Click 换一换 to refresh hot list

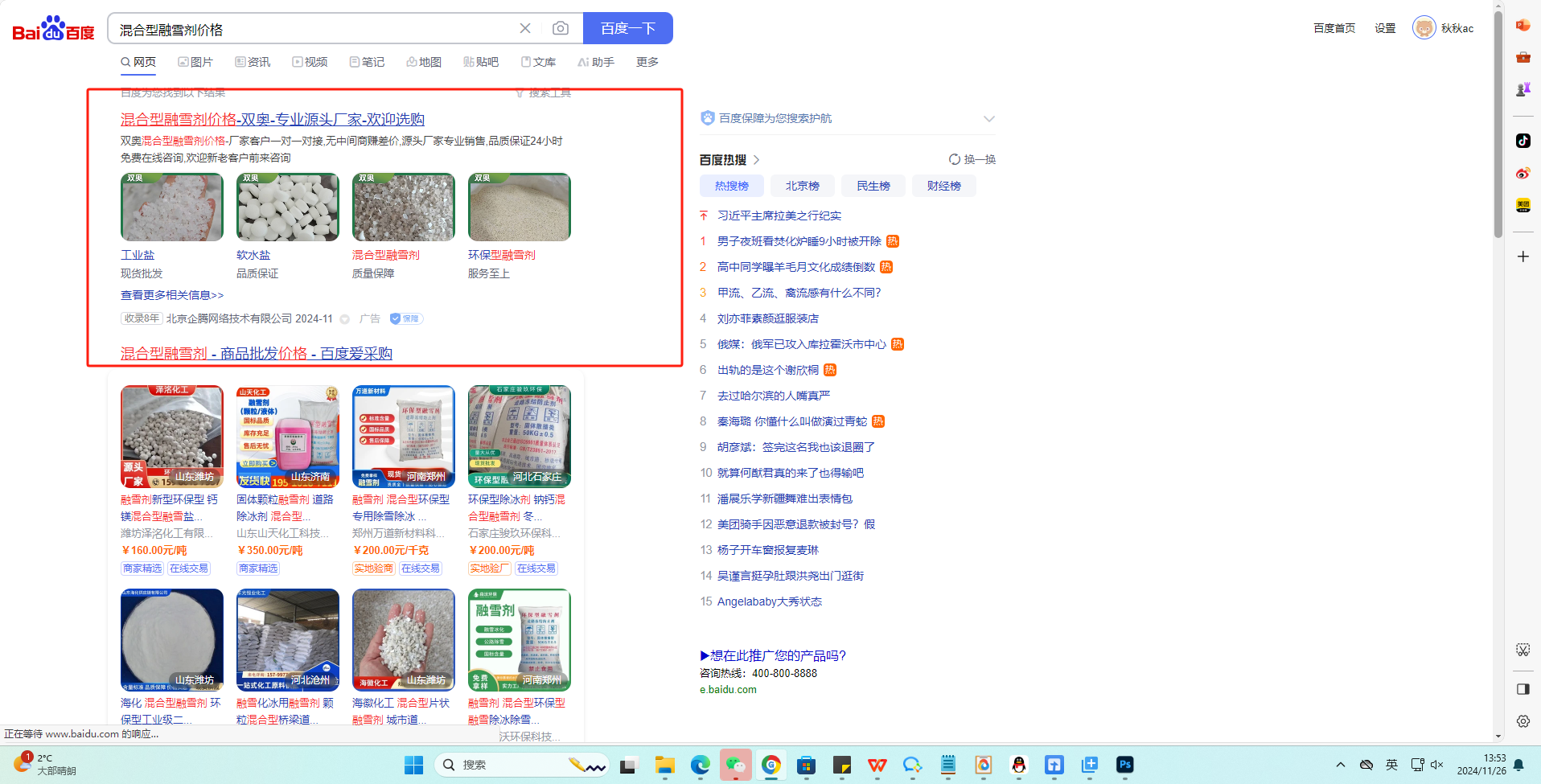pyautogui.click(x=972, y=159)
